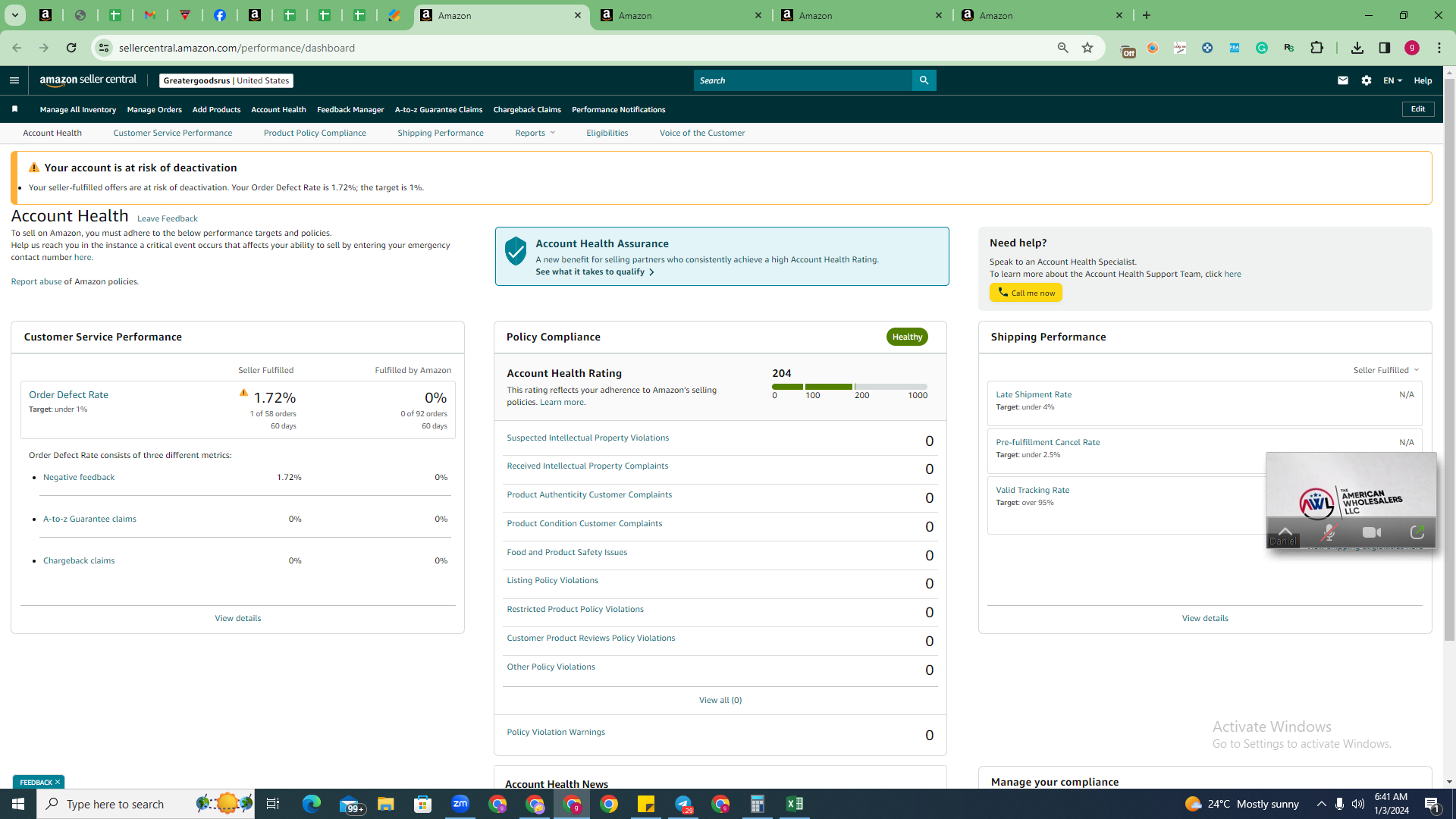Expand the video overlay with the up chevron
1456x819 pixels.
coord(1285,530)
